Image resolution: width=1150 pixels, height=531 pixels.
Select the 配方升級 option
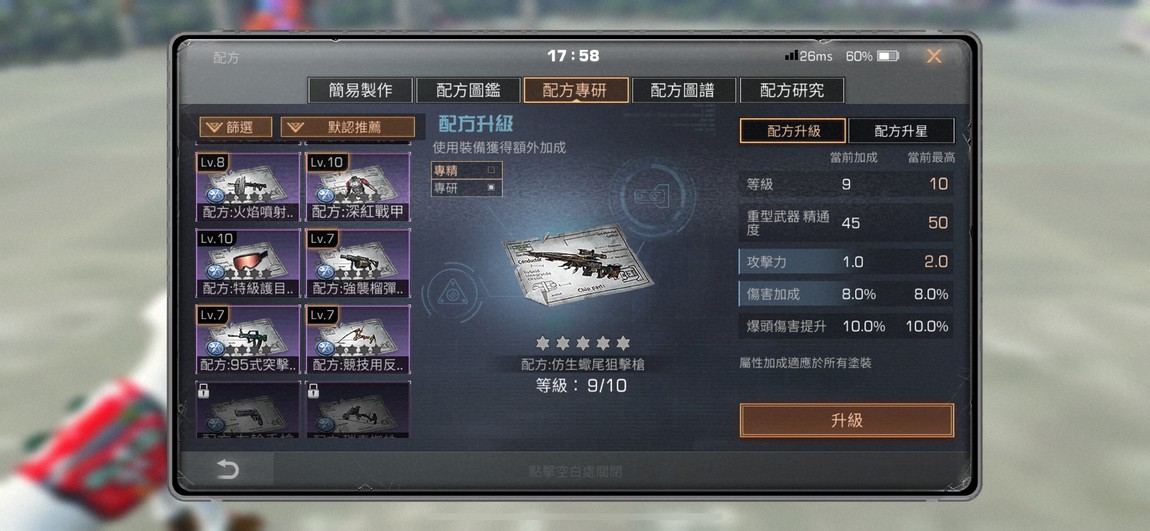pos(793,131)
